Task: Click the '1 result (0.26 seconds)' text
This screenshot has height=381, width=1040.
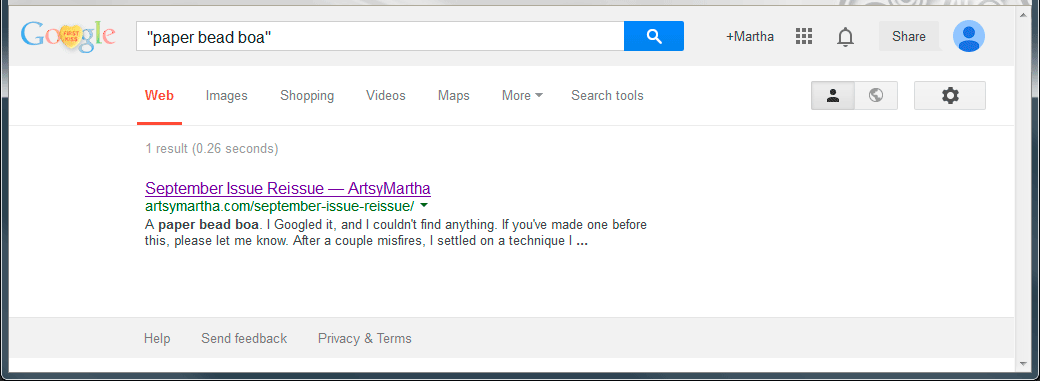Action: 212,149
